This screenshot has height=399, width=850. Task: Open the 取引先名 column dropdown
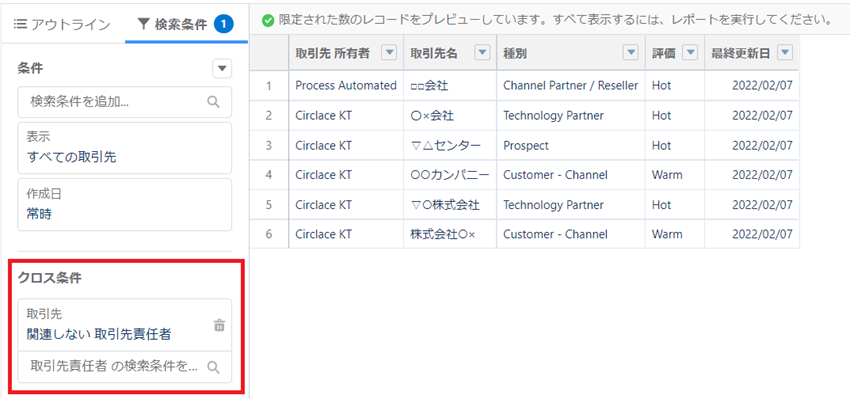482,52
